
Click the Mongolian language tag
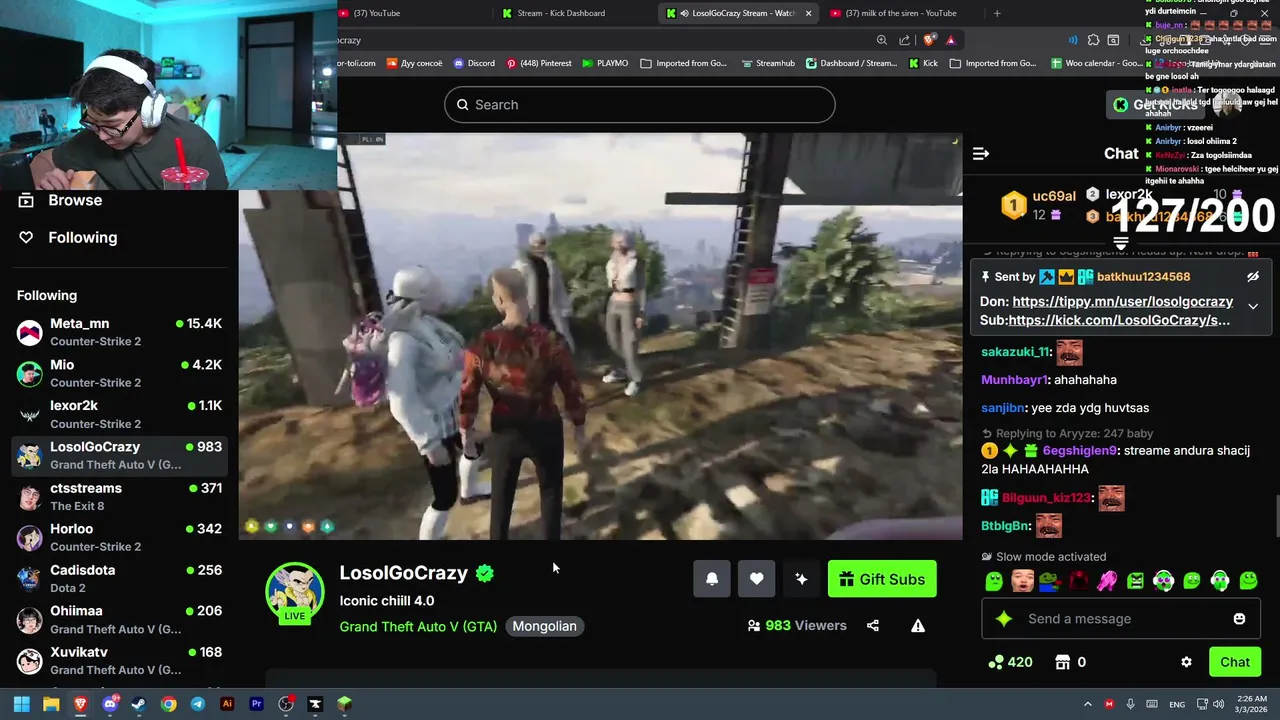click(544, 626)
